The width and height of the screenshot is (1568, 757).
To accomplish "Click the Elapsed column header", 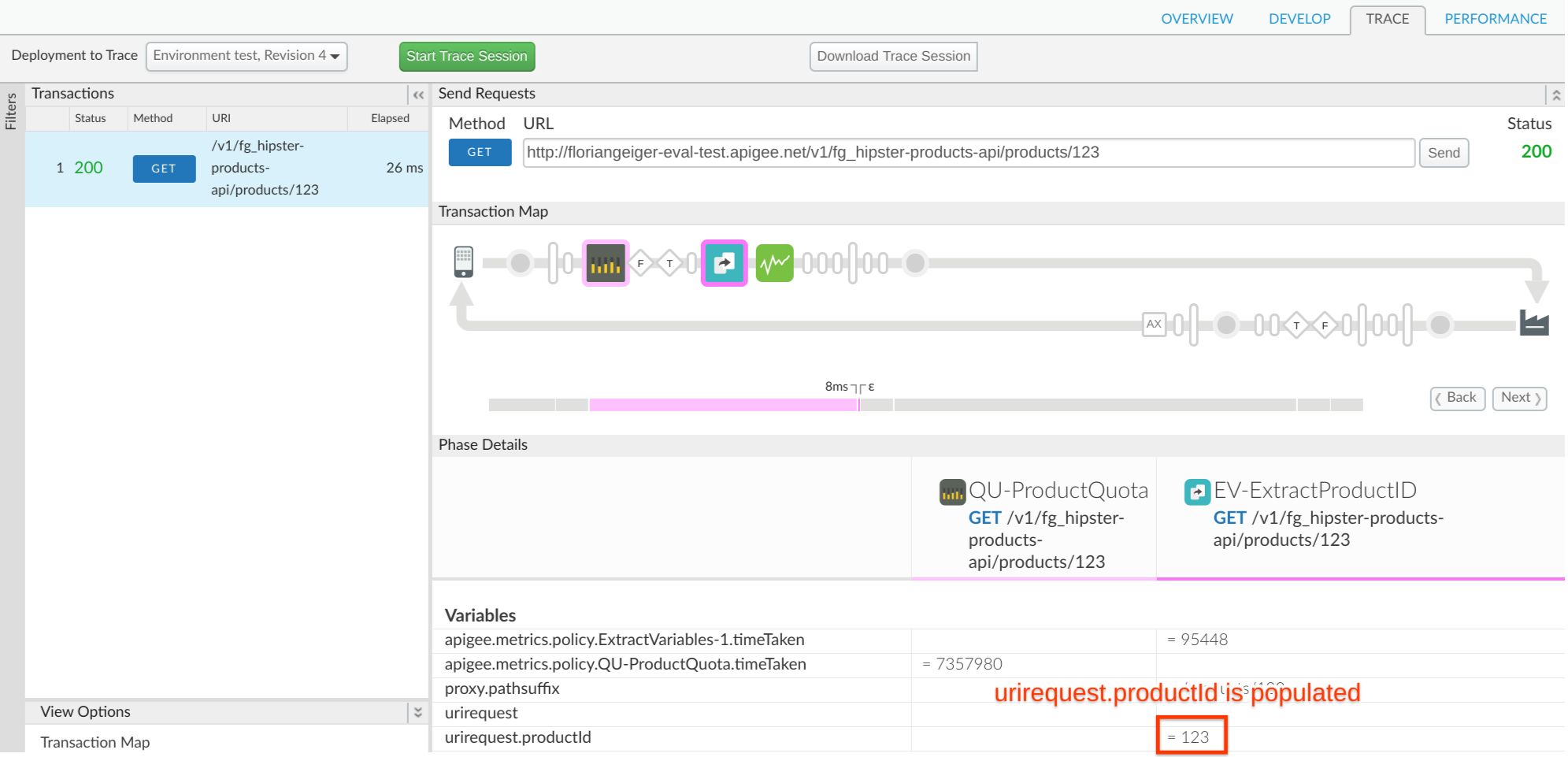I will click(390, 118).
